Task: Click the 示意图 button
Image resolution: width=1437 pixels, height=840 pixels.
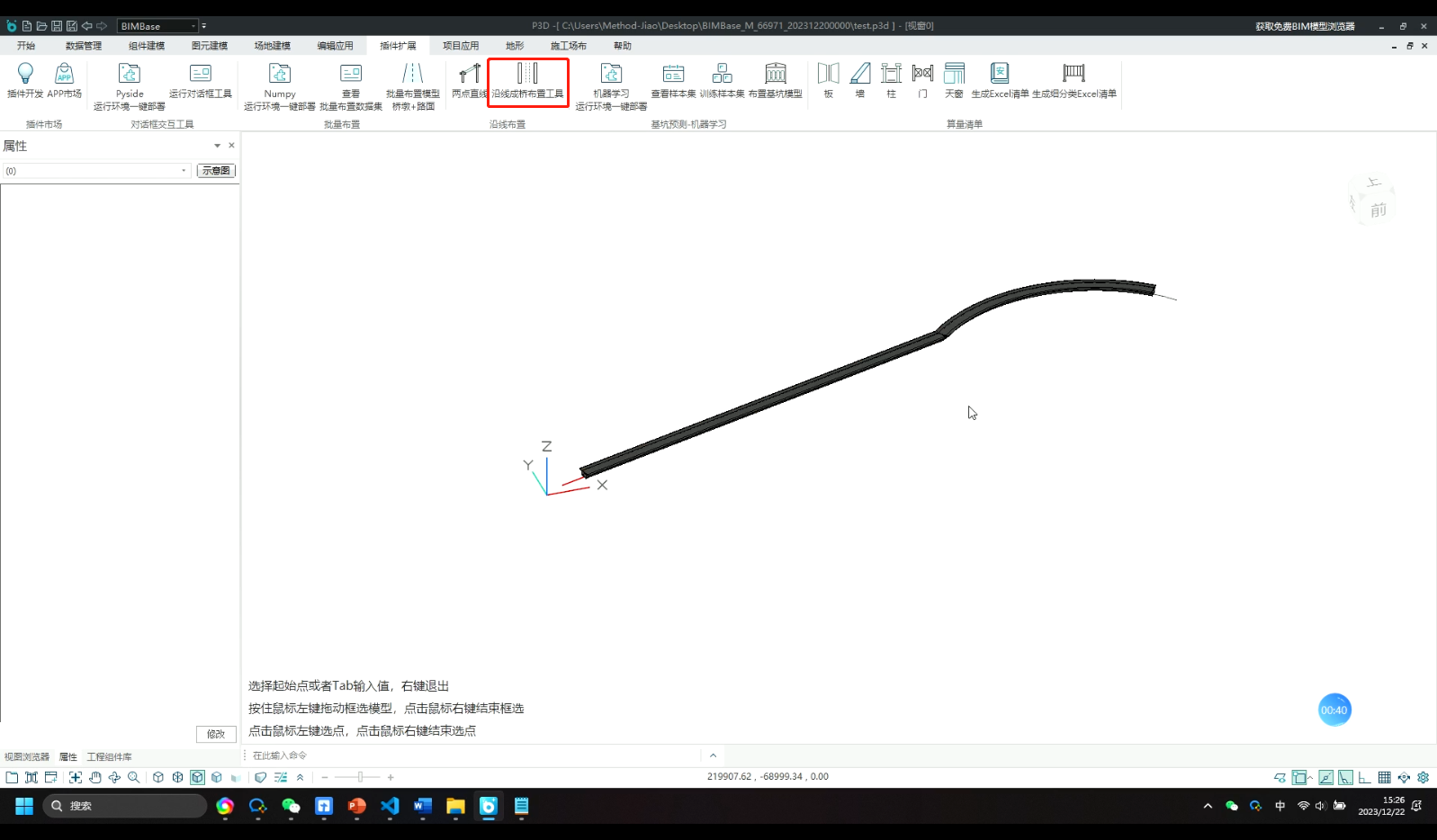Action: pos(216,171)
